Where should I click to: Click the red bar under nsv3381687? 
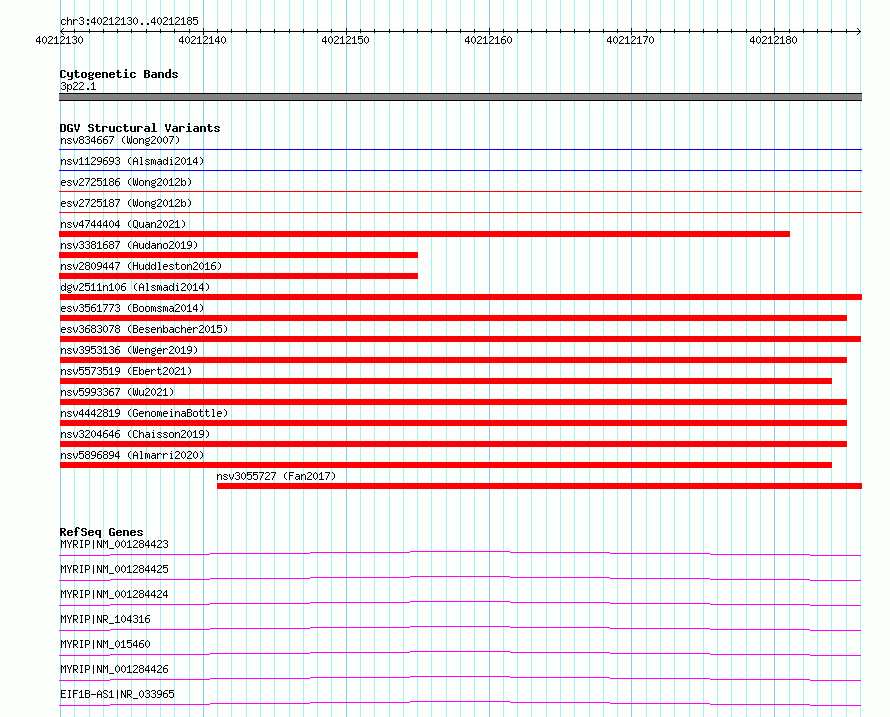[x=238, y=255]
